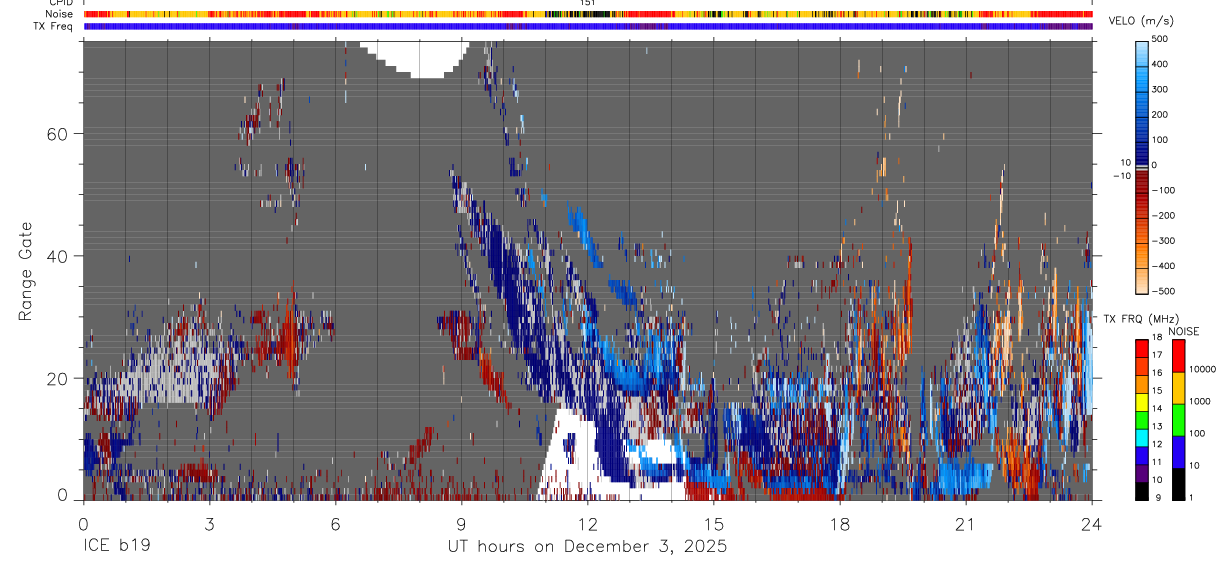Click the noise legend '1000' tick label
Image resolution: width=1228 pixels, height=567 pixels.
(x=1201, y=401)
